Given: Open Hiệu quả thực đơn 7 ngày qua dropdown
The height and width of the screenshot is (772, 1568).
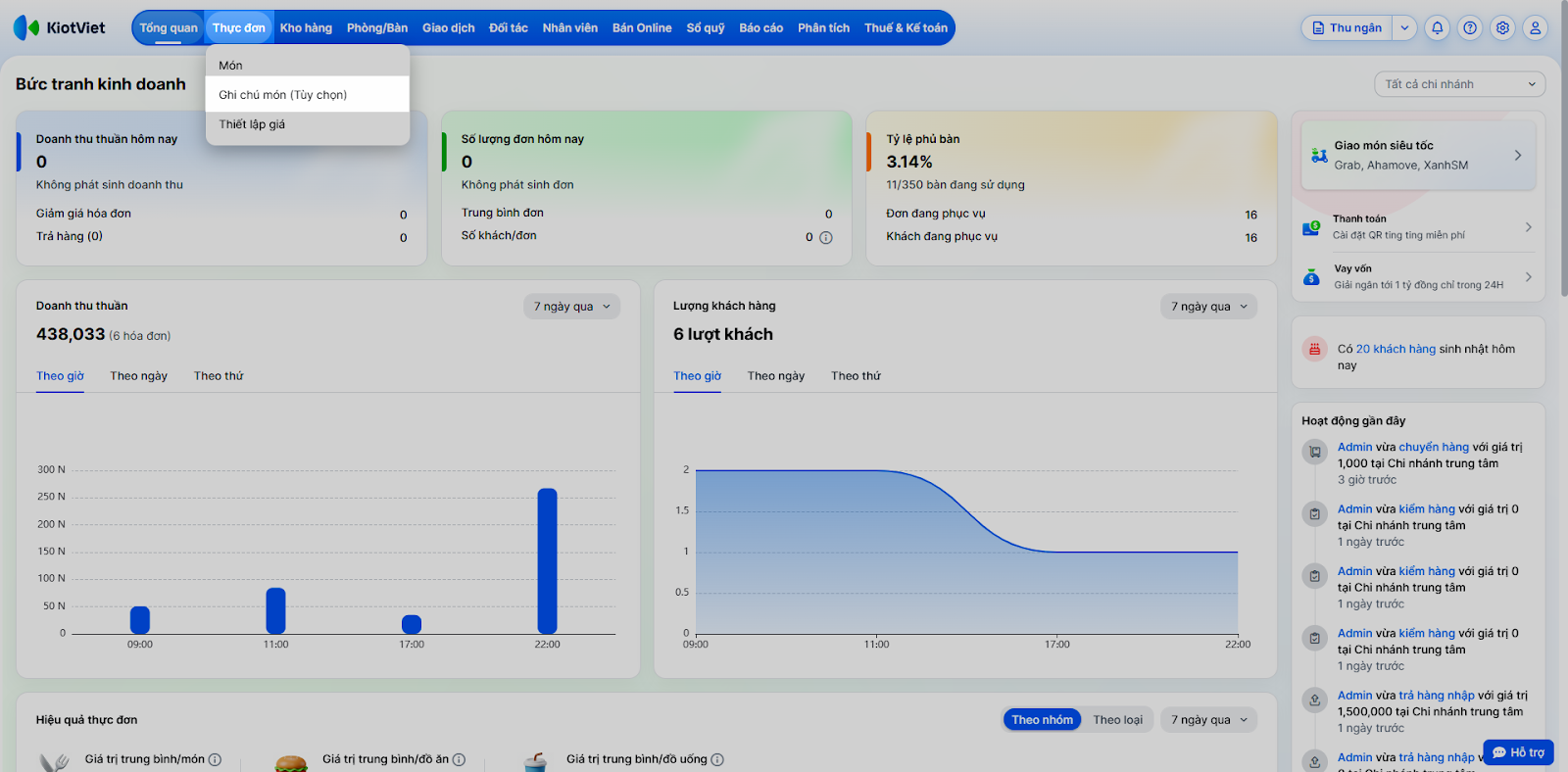Looking at the screenshot, I should tap(1209, 720).
